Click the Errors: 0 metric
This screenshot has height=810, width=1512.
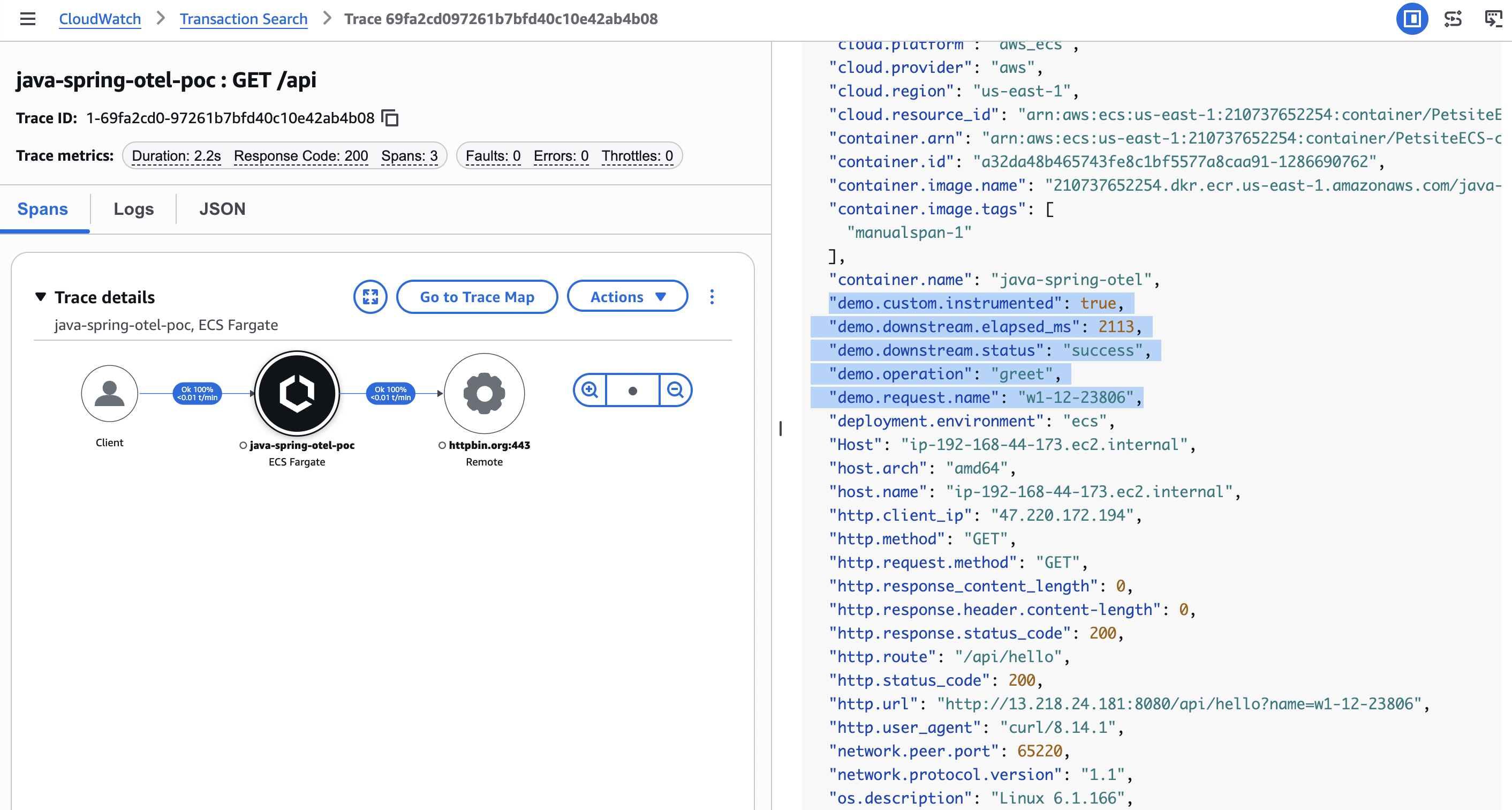click(561, 156)
